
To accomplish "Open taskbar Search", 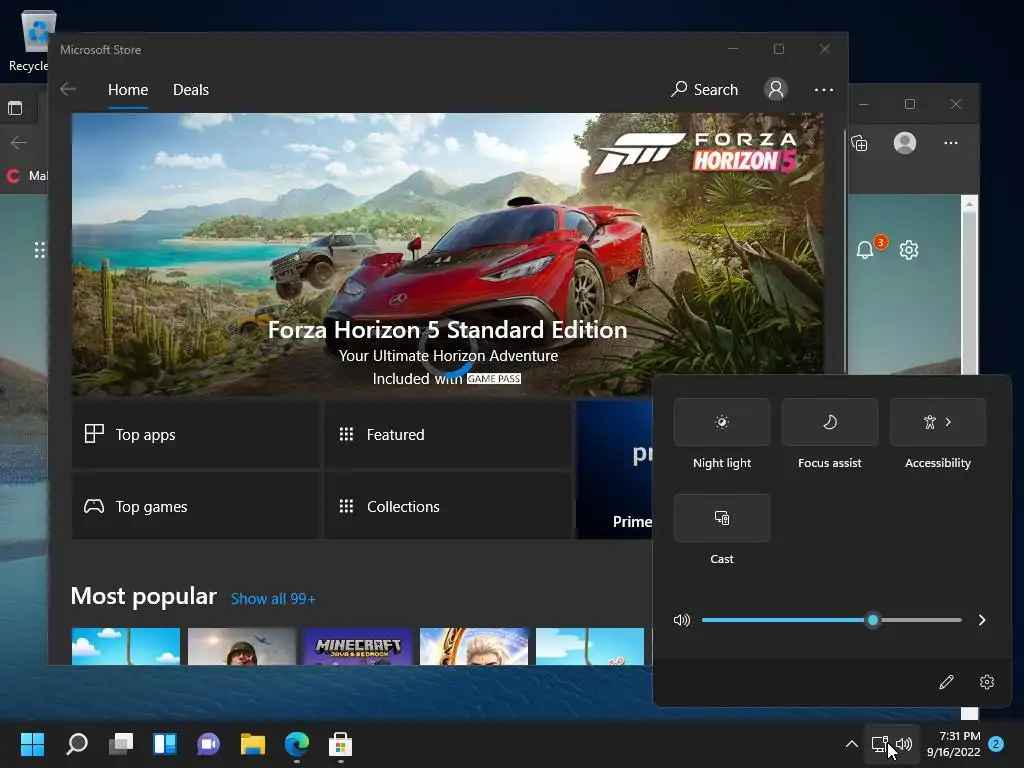I will pyautogui.click(x=77, y=744).
